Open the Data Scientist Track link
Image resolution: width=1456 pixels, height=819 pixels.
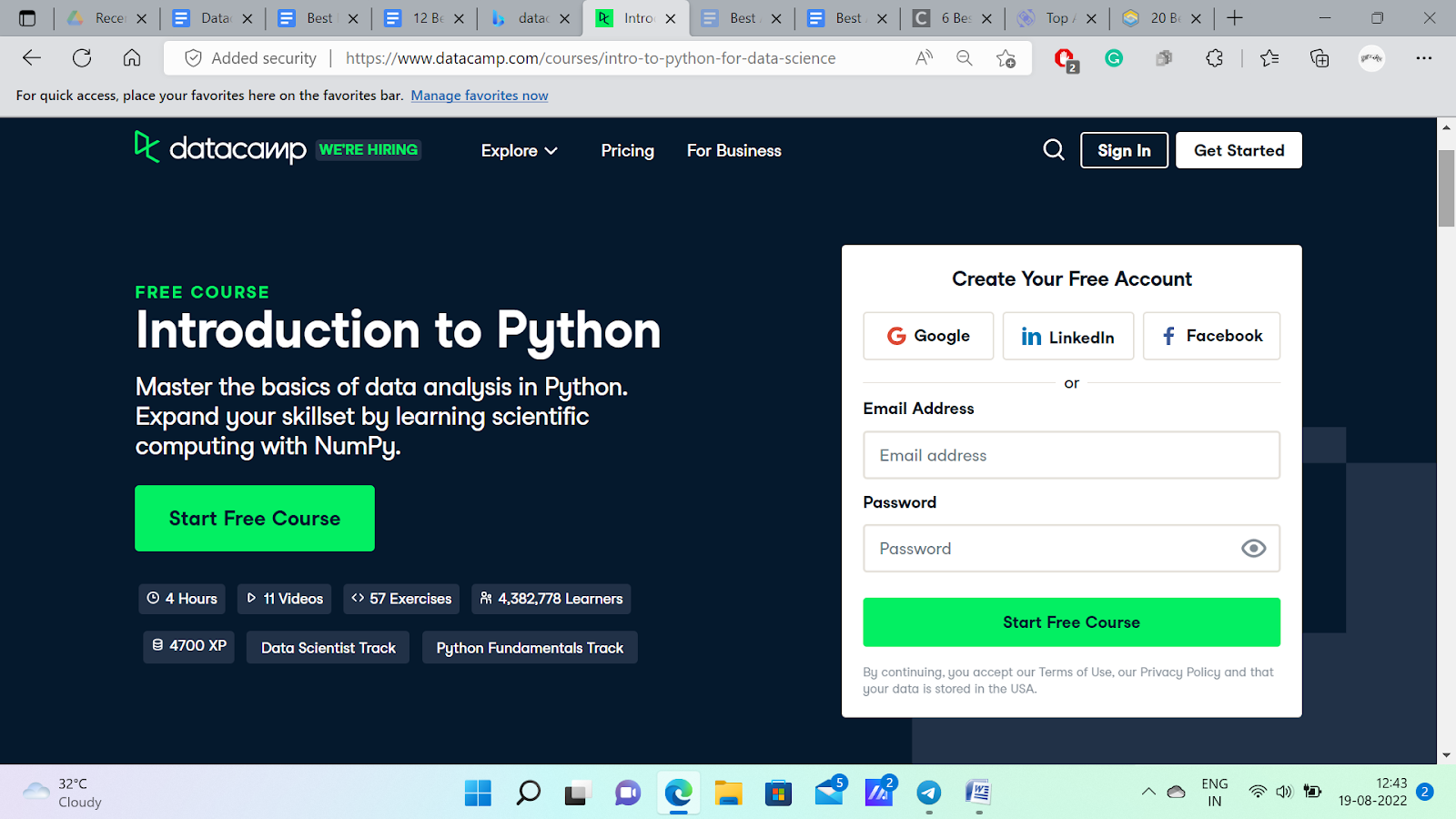(329, 647)
